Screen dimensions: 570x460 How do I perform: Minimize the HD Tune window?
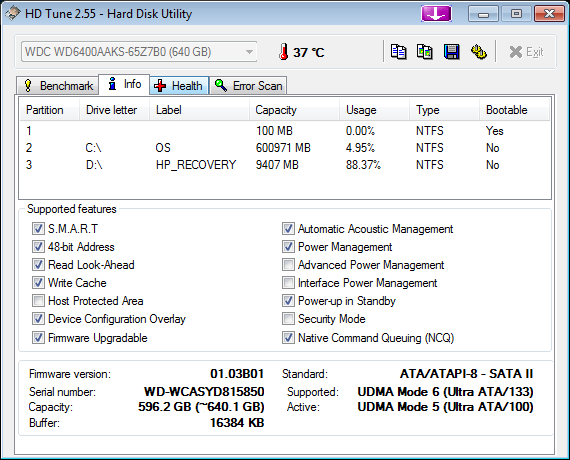click(x=483, y=14)
